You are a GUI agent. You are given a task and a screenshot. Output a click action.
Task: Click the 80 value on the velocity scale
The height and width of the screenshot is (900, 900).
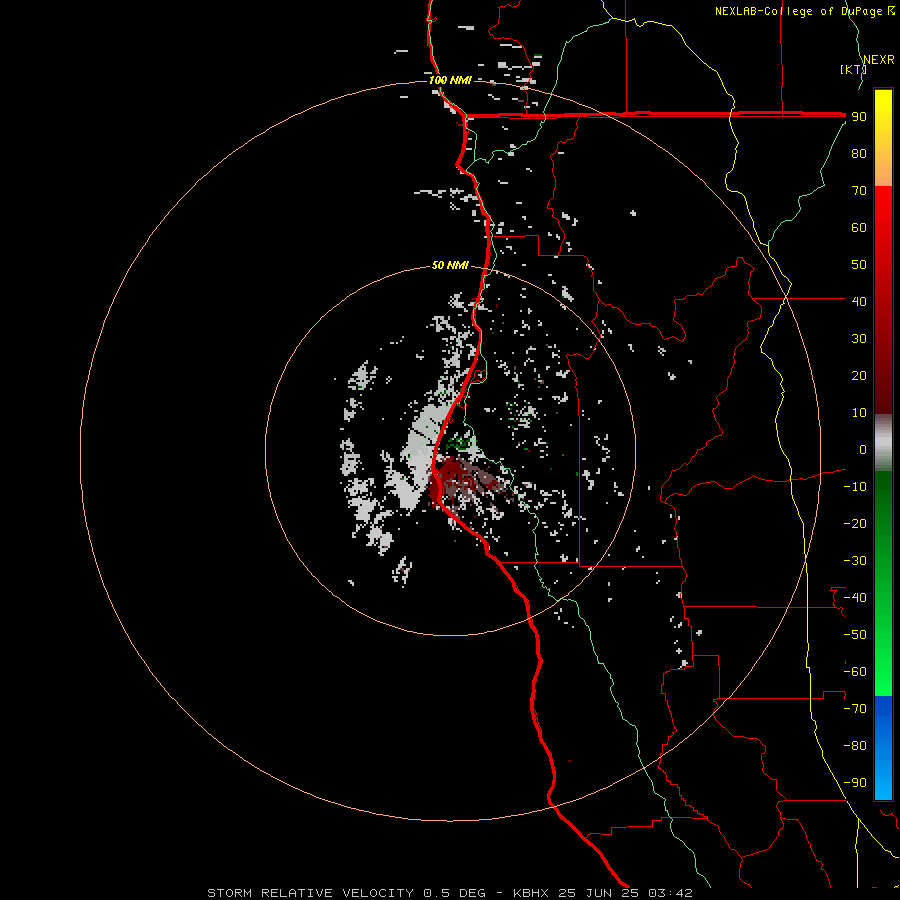[859, 153]
